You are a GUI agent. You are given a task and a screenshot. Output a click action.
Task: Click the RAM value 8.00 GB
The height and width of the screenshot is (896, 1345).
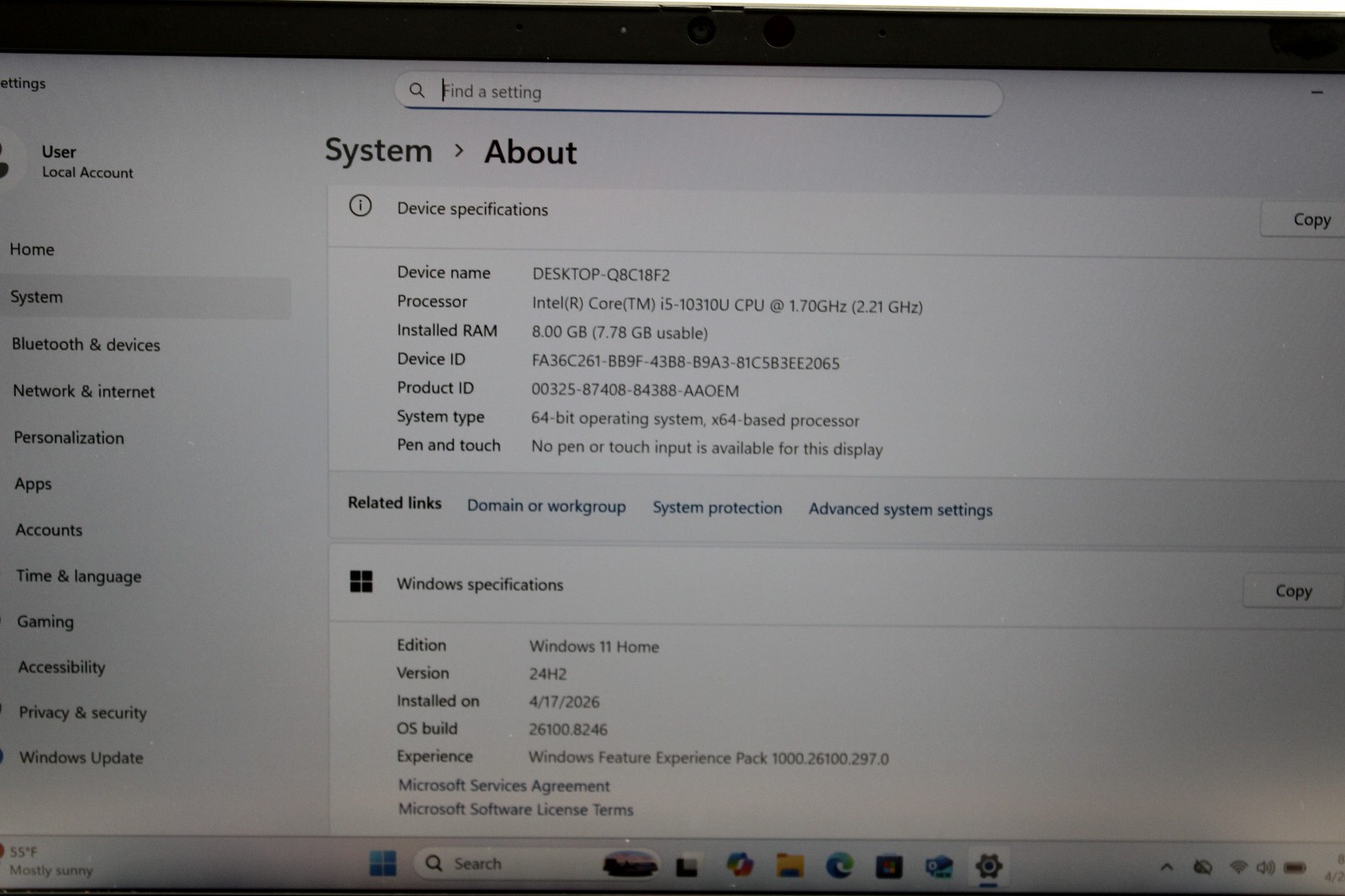(x=620, y=333)
